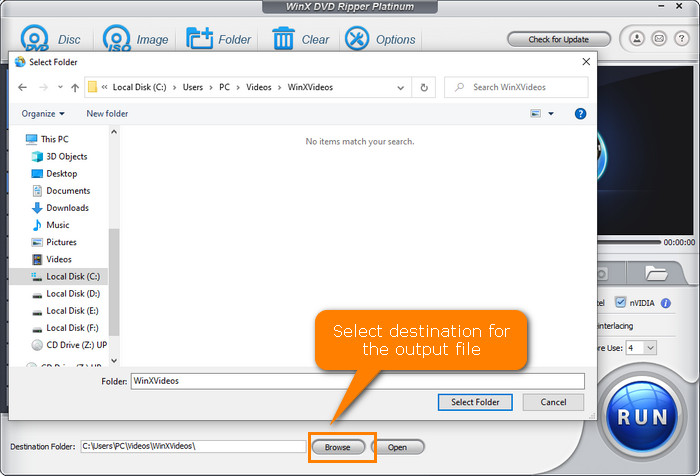
Task: Open the Options settings
Action: pos(380,39)
